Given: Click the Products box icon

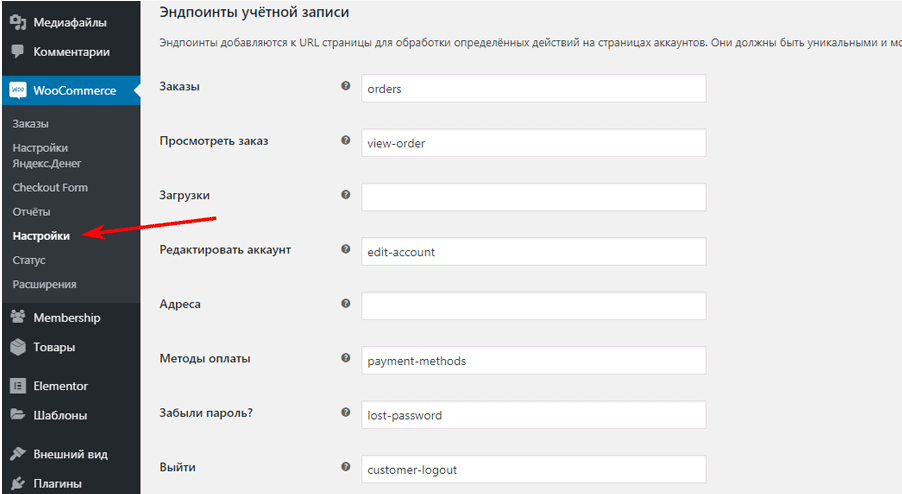Looking at the screenshot, I should (18, 348).
